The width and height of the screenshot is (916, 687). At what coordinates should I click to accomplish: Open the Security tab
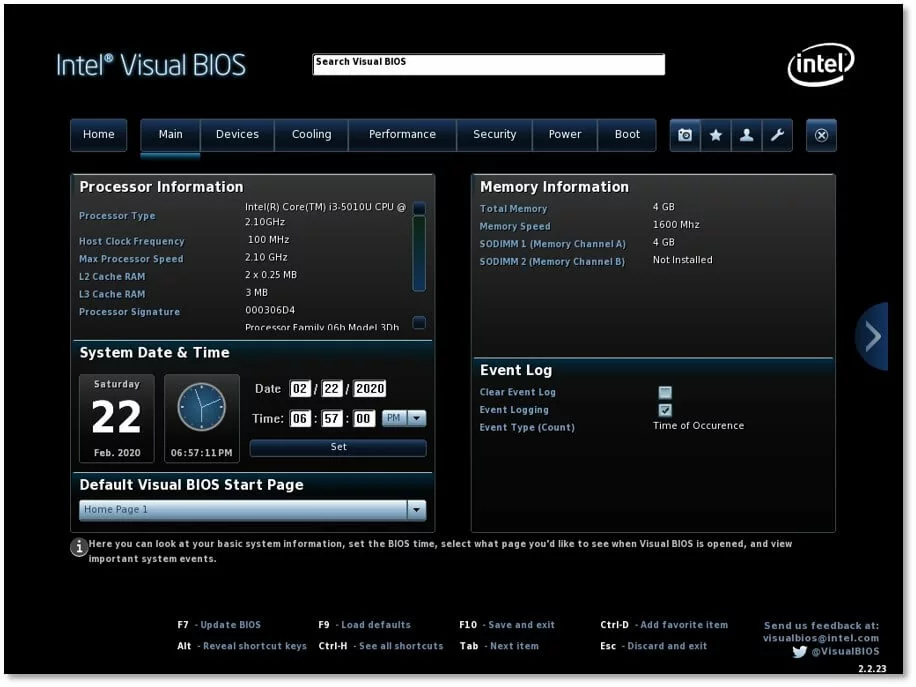(x=494, y=135)
